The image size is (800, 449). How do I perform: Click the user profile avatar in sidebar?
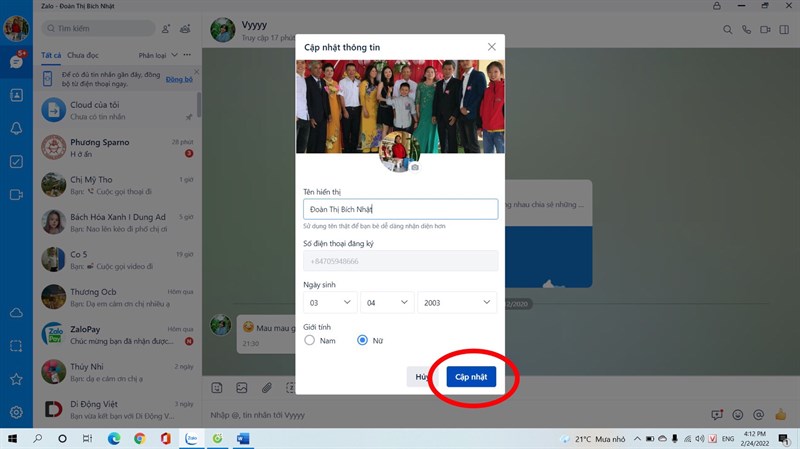point(16,27)
